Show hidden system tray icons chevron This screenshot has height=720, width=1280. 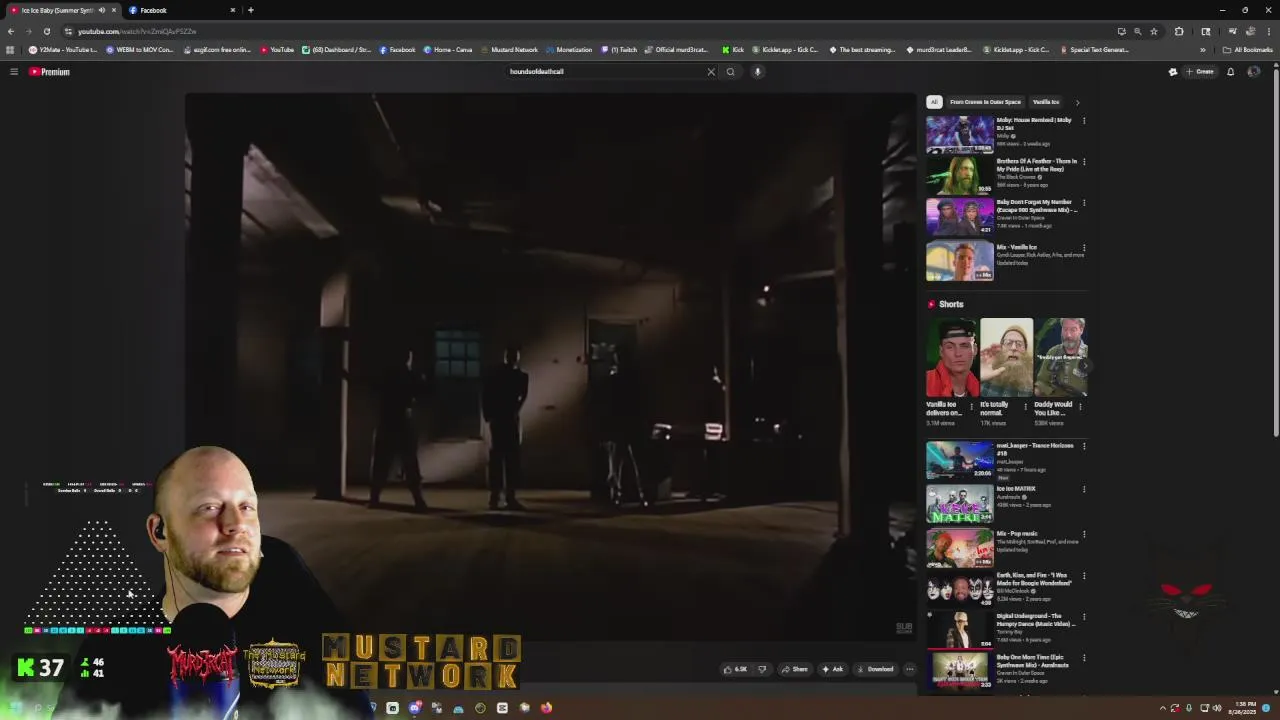pos(1162,708)
